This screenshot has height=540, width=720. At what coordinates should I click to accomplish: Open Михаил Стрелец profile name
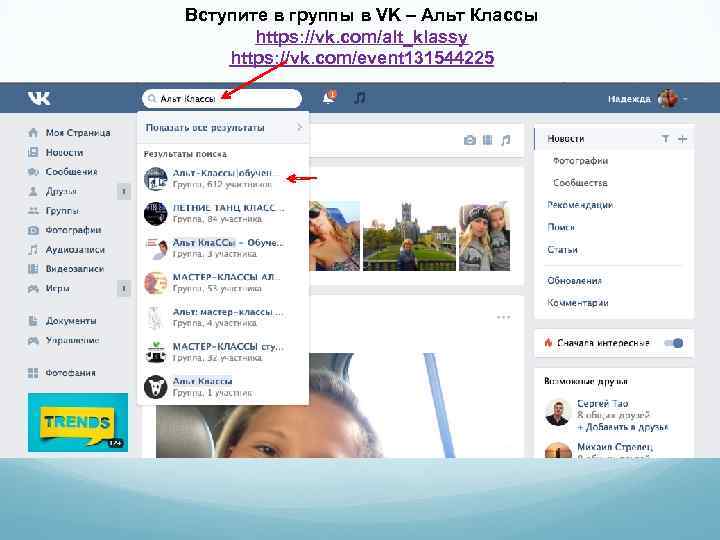[614, 447]
